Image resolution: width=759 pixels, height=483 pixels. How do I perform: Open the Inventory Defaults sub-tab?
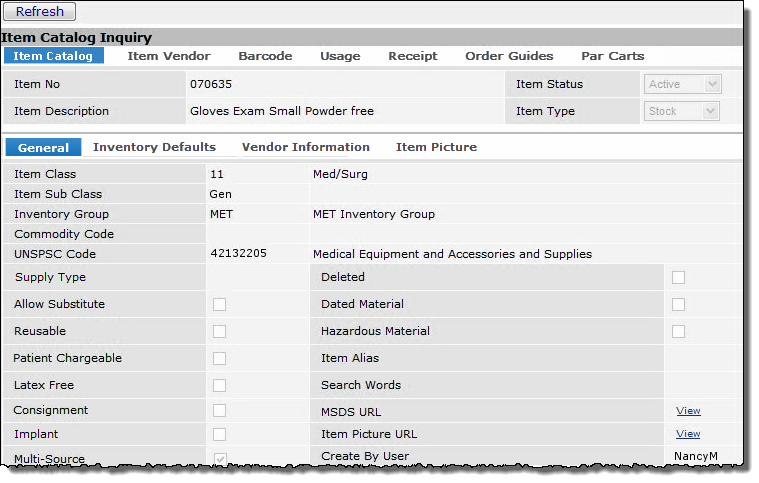[154, 147]
